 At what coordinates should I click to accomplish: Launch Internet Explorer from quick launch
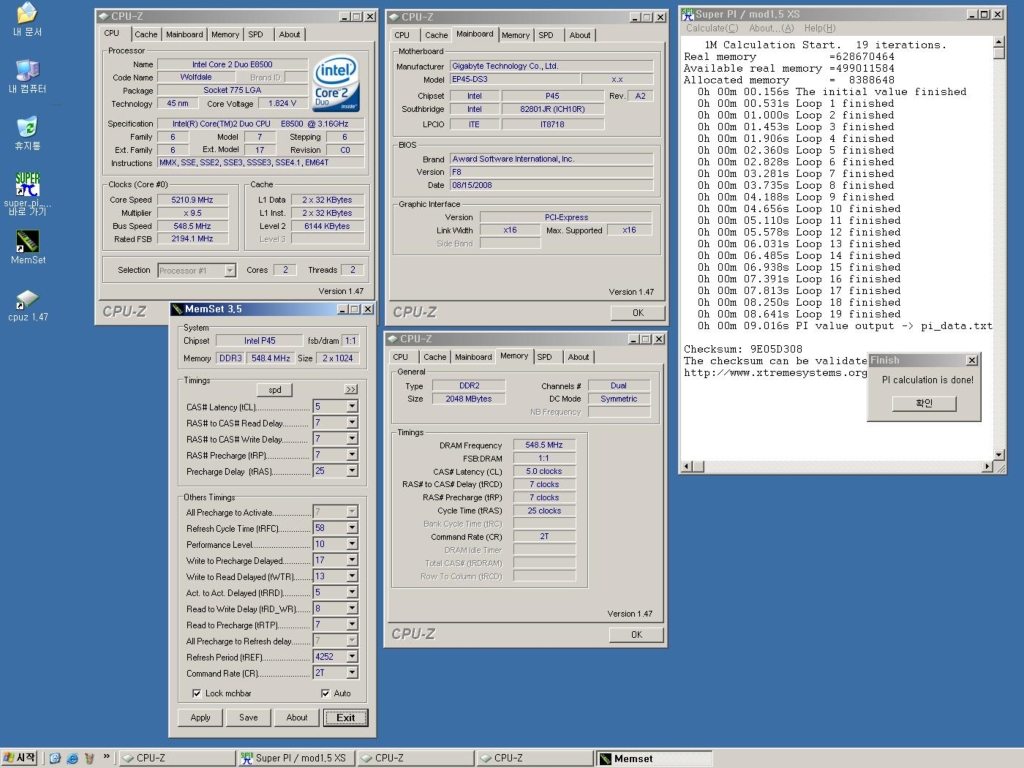tap(72, 758)
